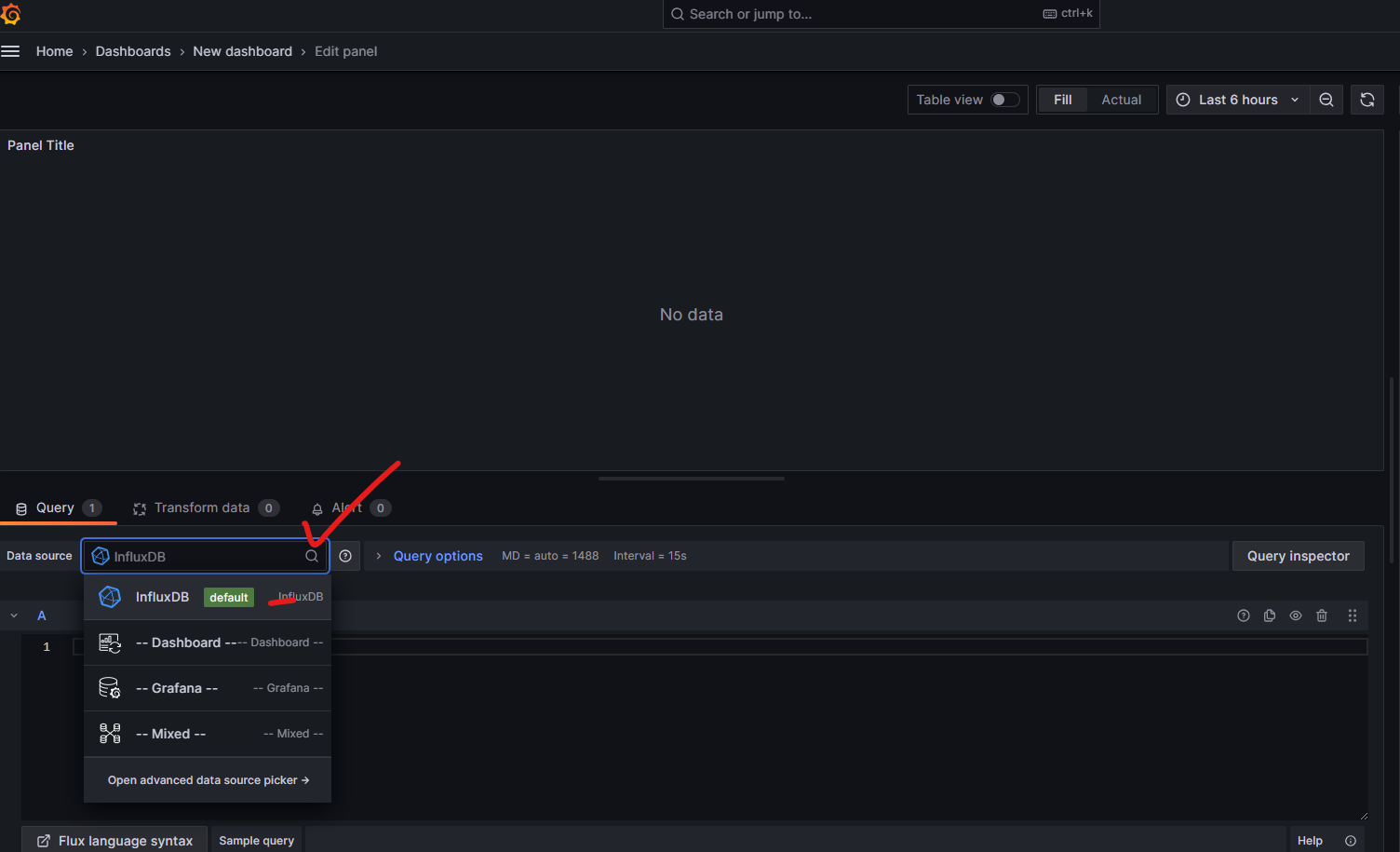Insert a Sample query
The image size is (1400, 852).
pos(256,841)
